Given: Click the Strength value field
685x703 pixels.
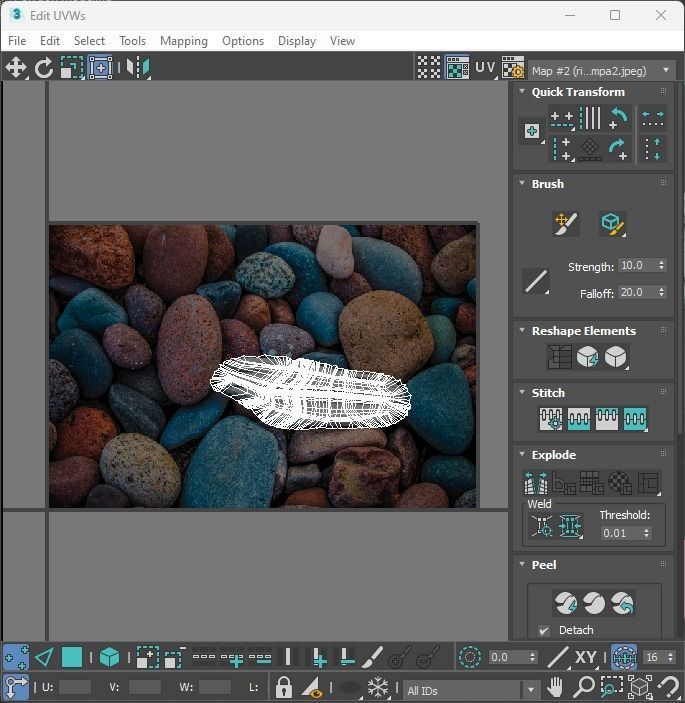Looking at the screenshot, I should tap(637, 265).
